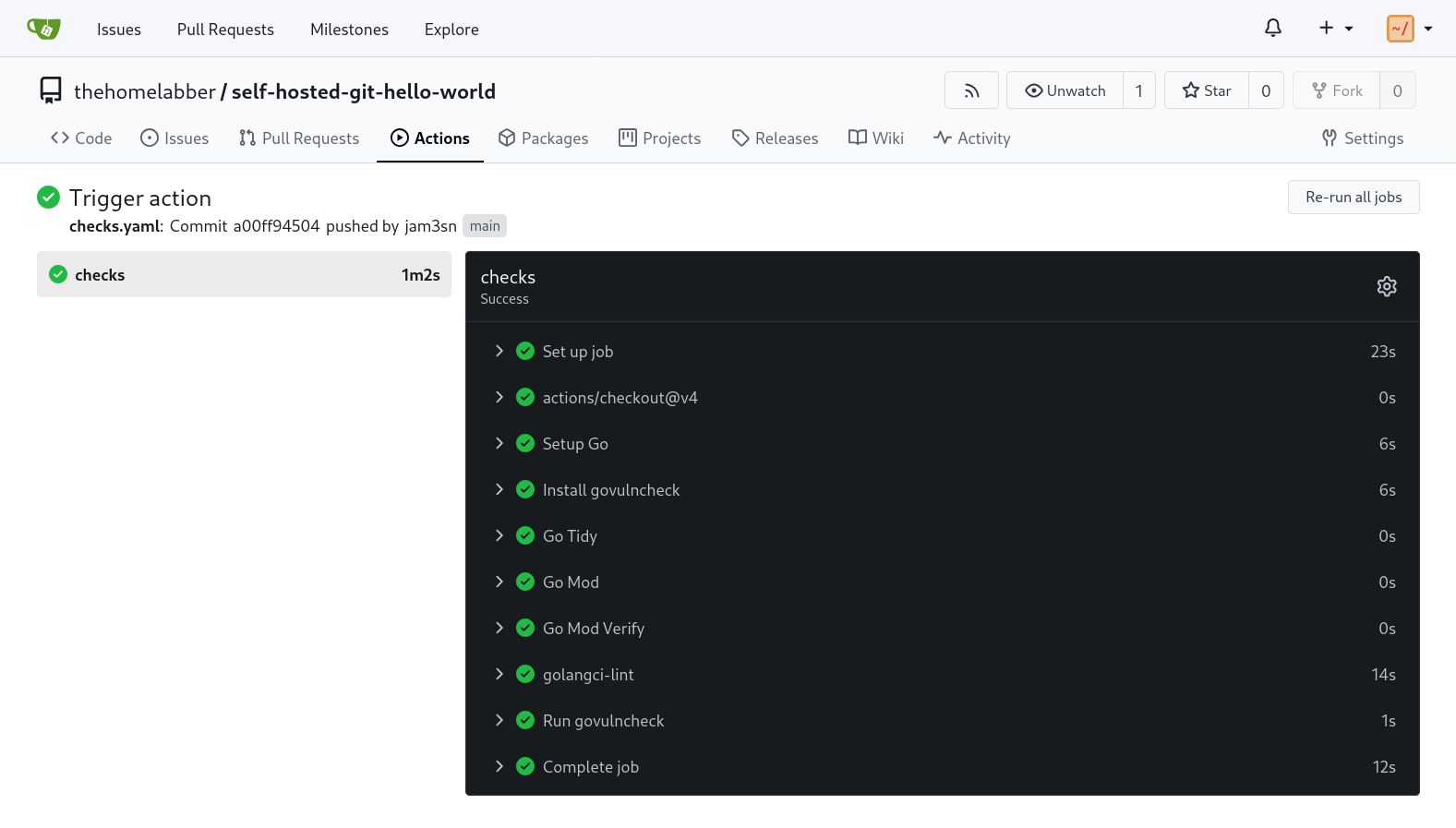Open commit a00ff94504
This screenshot has height=828, width=1456.
click(x=276, y=226)
